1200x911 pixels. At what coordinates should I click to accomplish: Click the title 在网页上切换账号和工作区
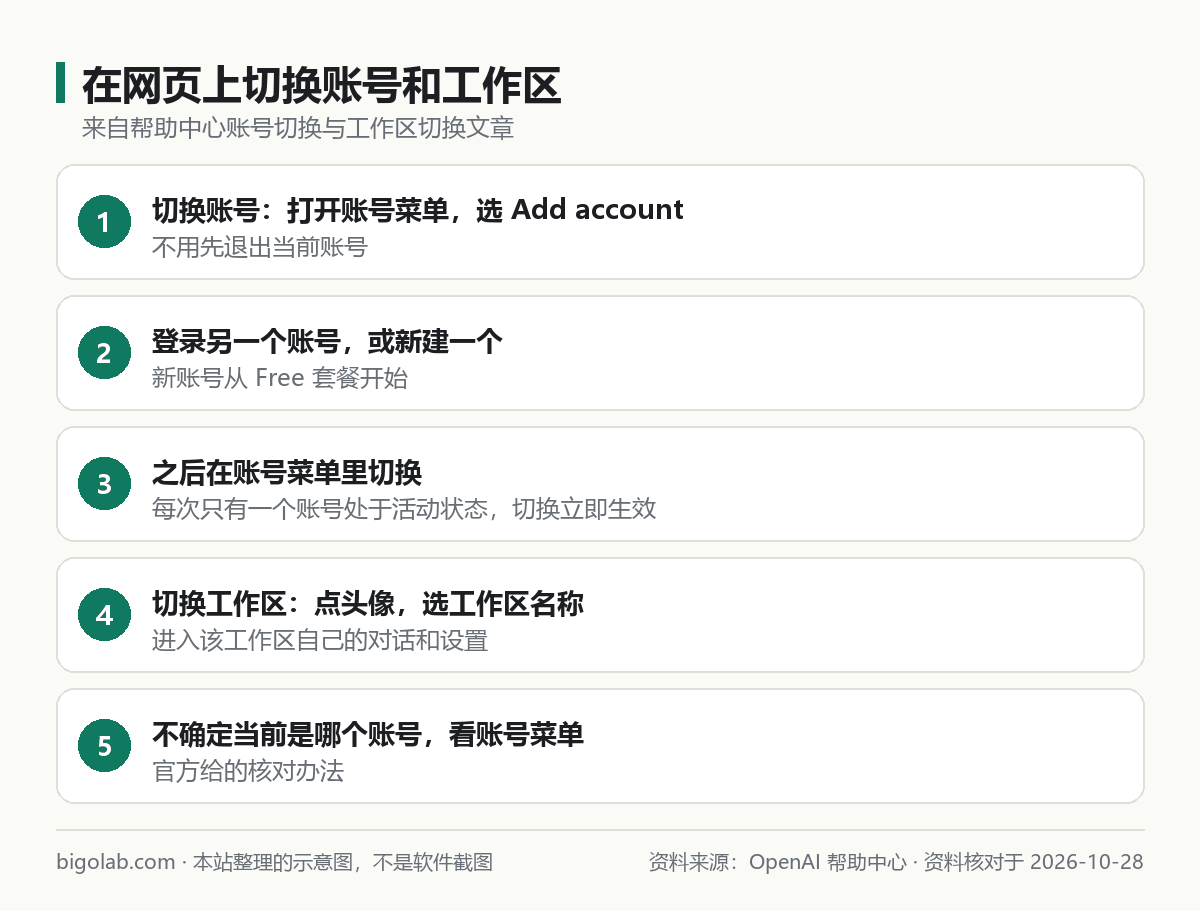click(x=321, y=85)
